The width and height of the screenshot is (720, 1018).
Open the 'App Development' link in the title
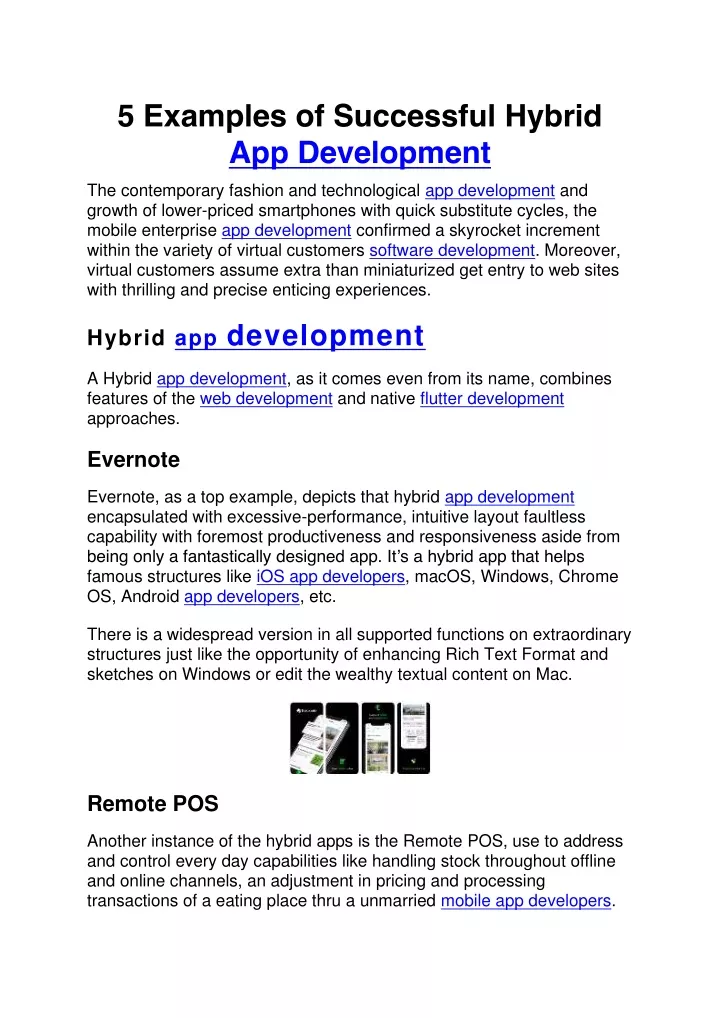[360, 153]
